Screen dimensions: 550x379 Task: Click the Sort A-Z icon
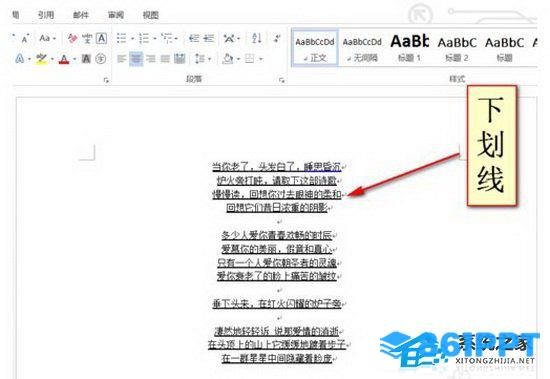point(256,38)
